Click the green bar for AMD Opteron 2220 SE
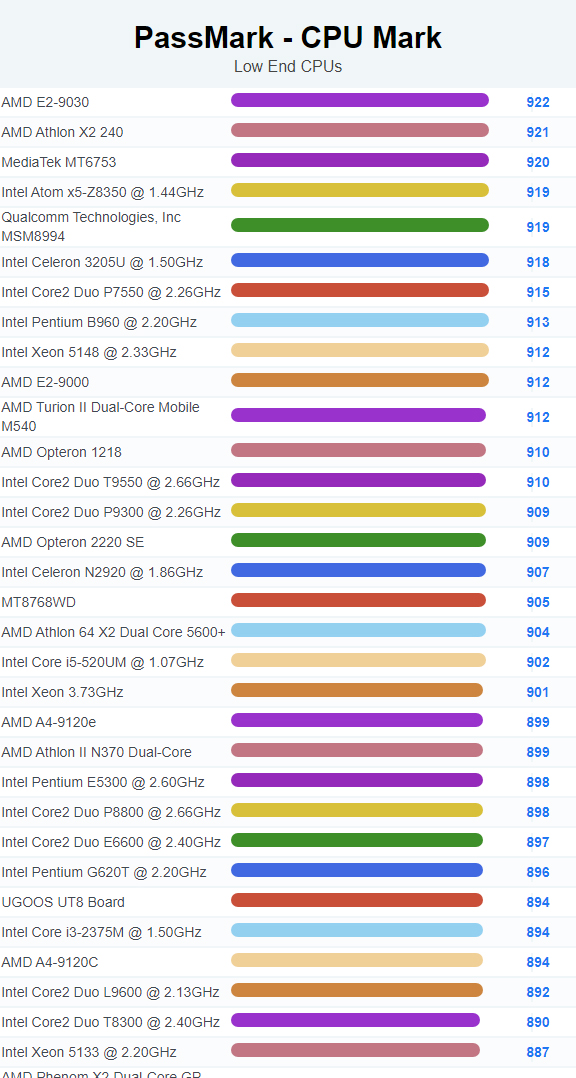The image size is (576, 1078). coord(358,540)
